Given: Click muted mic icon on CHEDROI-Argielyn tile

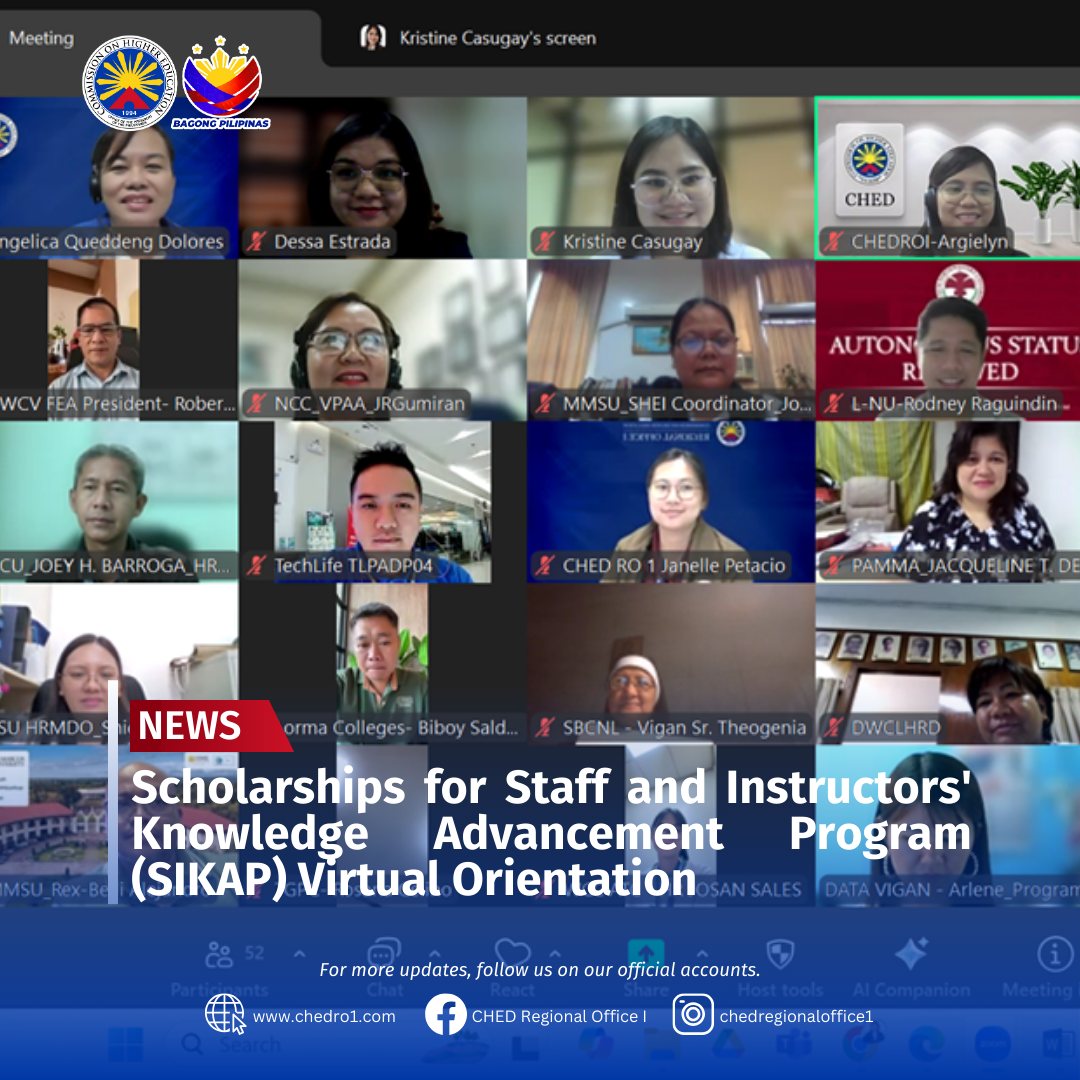Looking at the screenshot, I should 834,241.
